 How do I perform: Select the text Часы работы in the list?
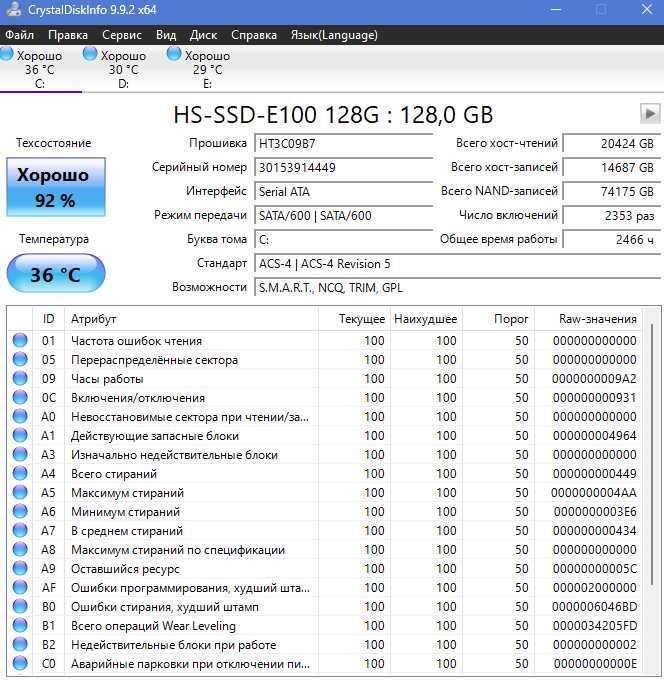pos(107,379)
